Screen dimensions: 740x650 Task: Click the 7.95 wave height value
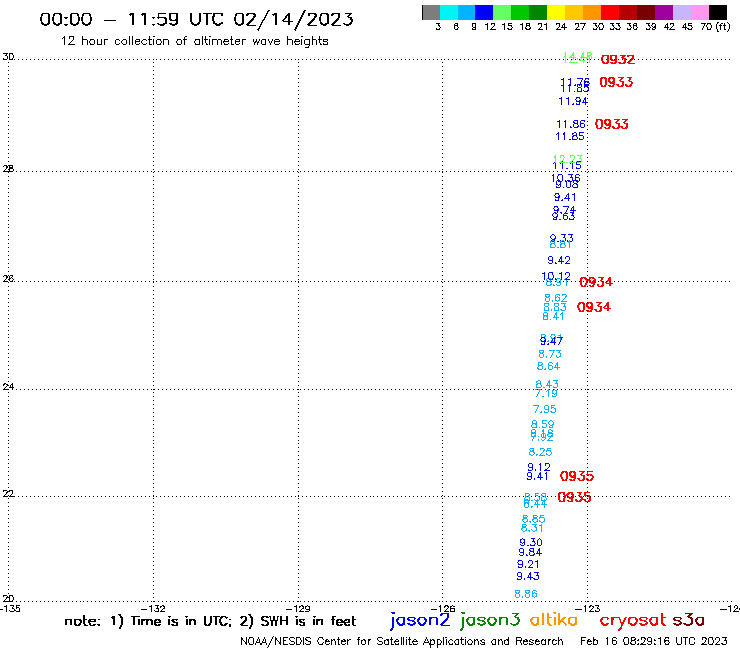click(x=545, y=409)
